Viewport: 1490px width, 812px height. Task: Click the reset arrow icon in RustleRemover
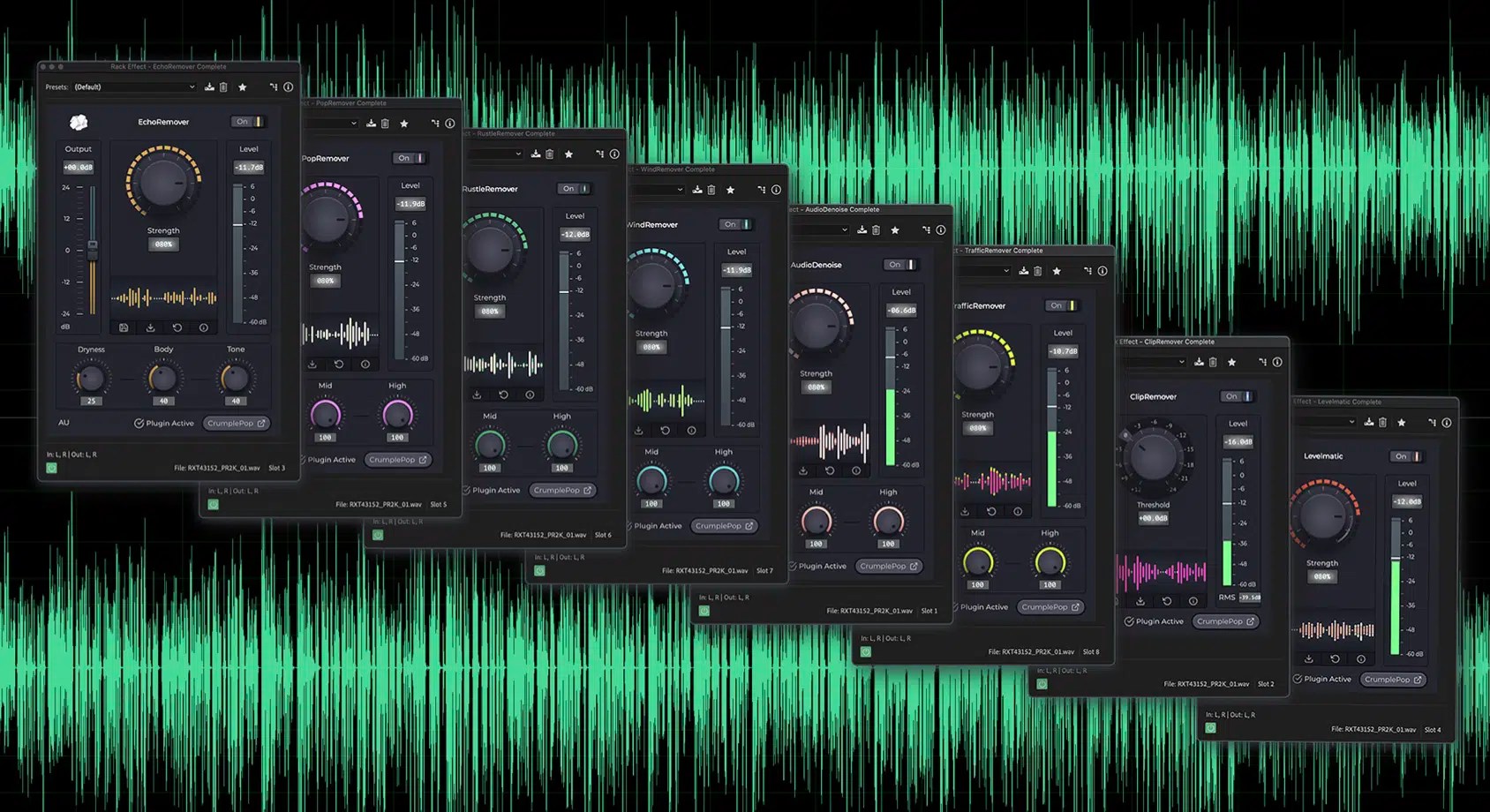tap(503, 395)
